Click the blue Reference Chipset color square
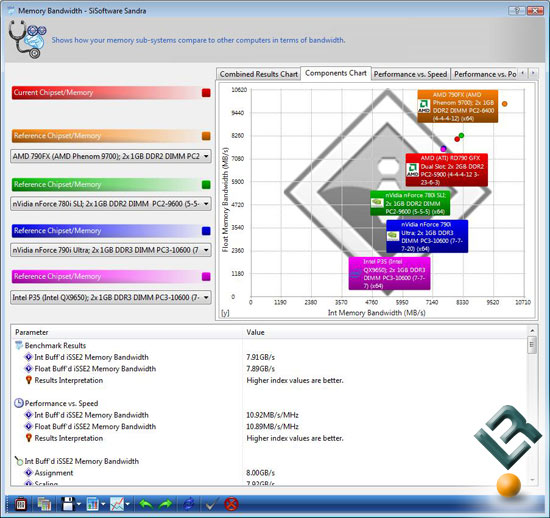 tap(206, 230)
